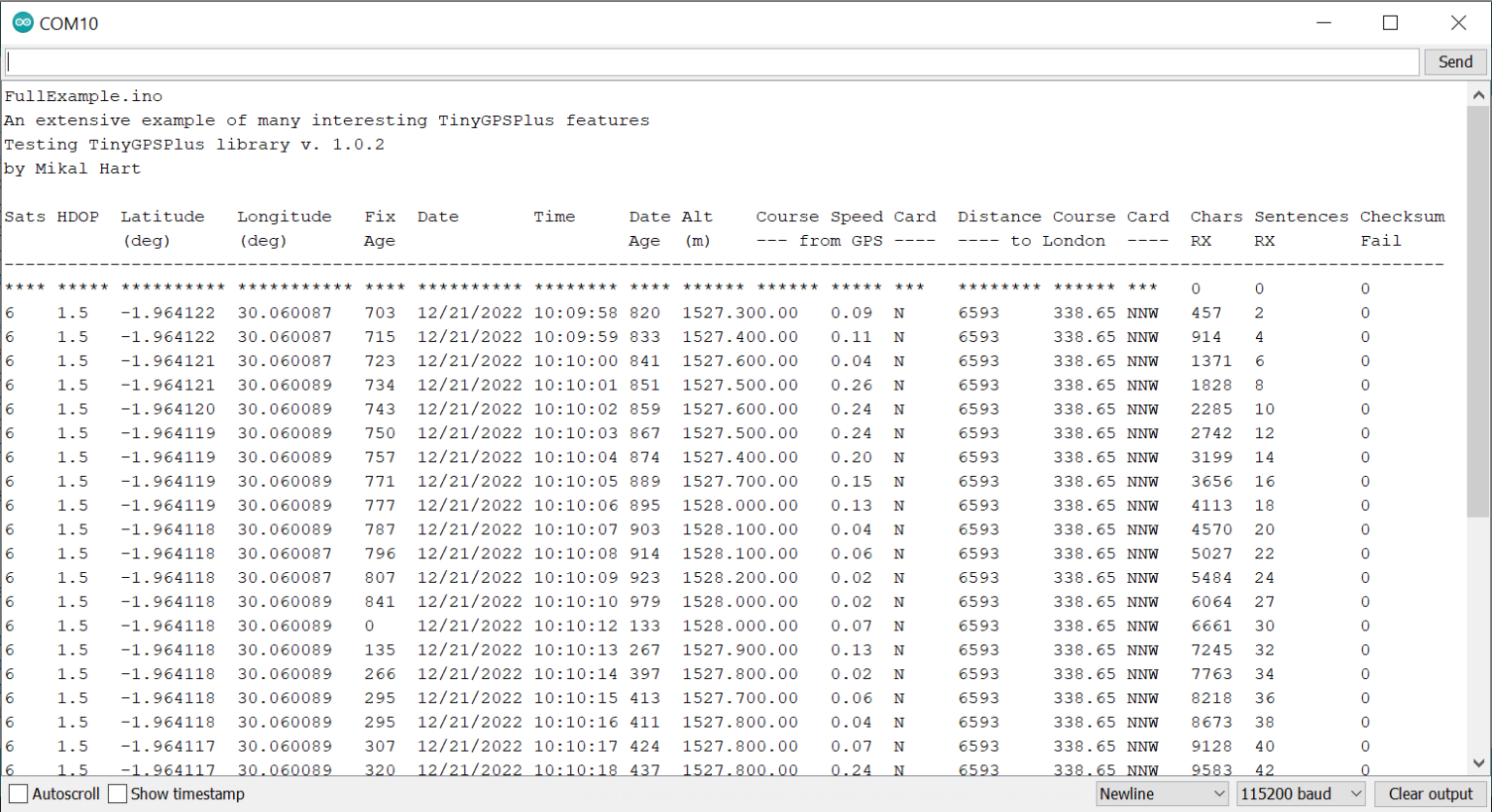The height and width of the screenshot is (812, 1492).
Task: Close the COM10 serial monitor window
Action: click(1458, 23)
